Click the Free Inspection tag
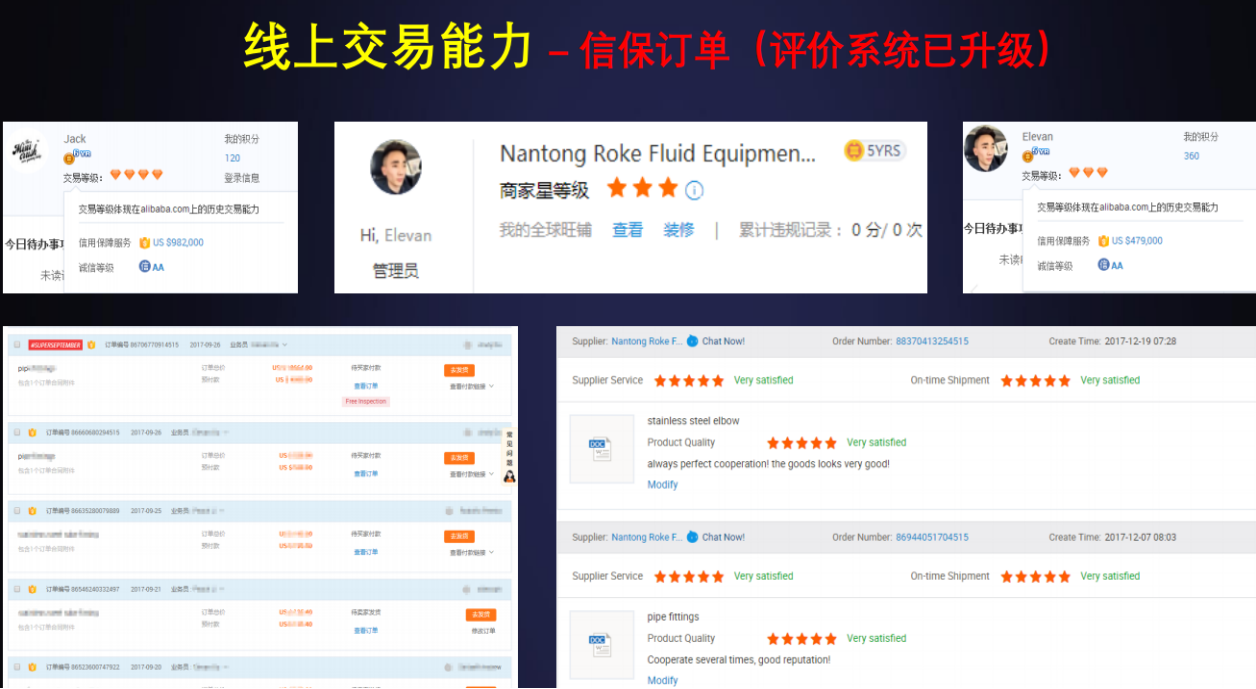Viewport: 1256px width, 689px height. 366,401
